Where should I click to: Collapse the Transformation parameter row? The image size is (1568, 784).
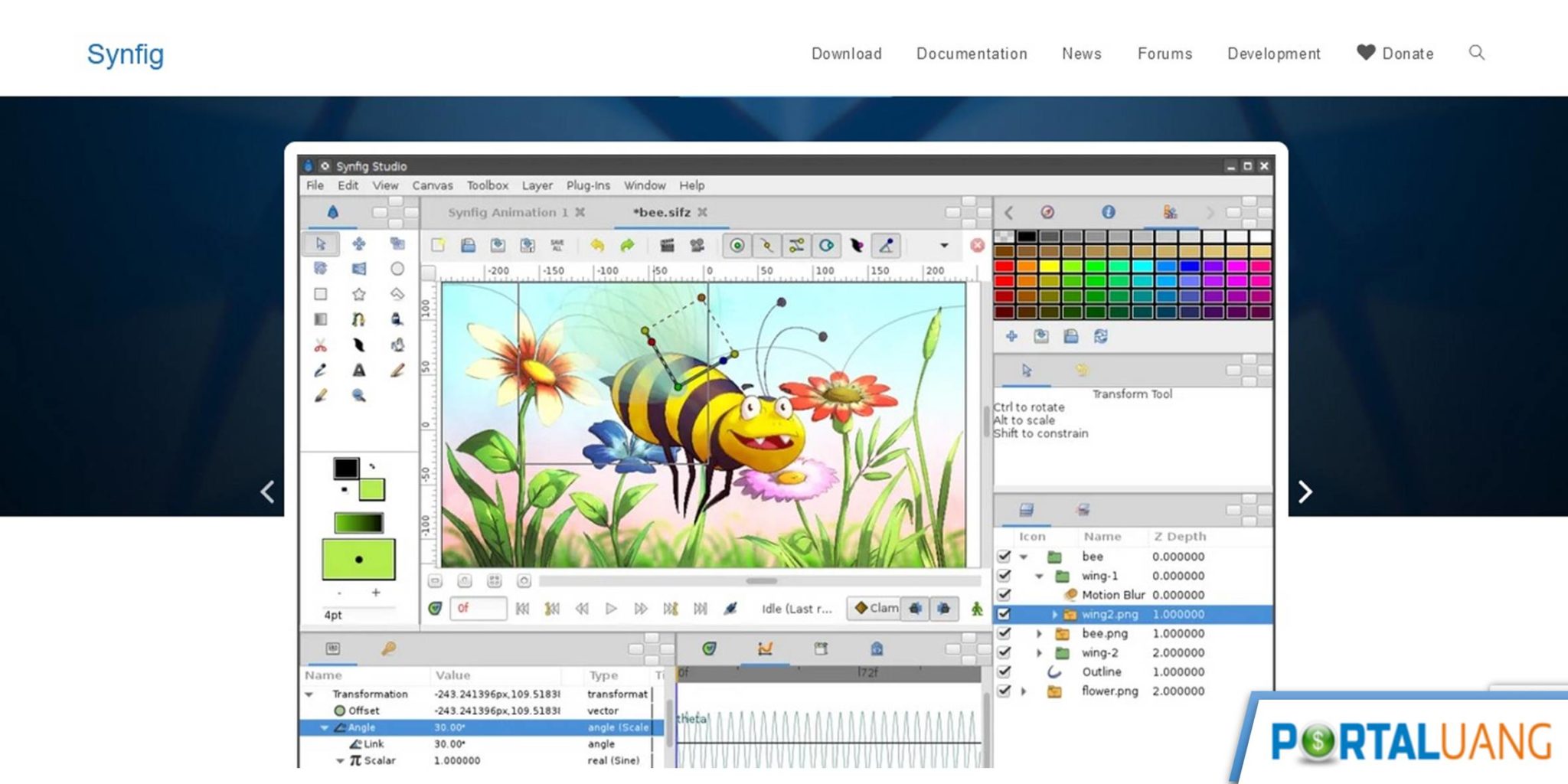[x=309, y=694]
